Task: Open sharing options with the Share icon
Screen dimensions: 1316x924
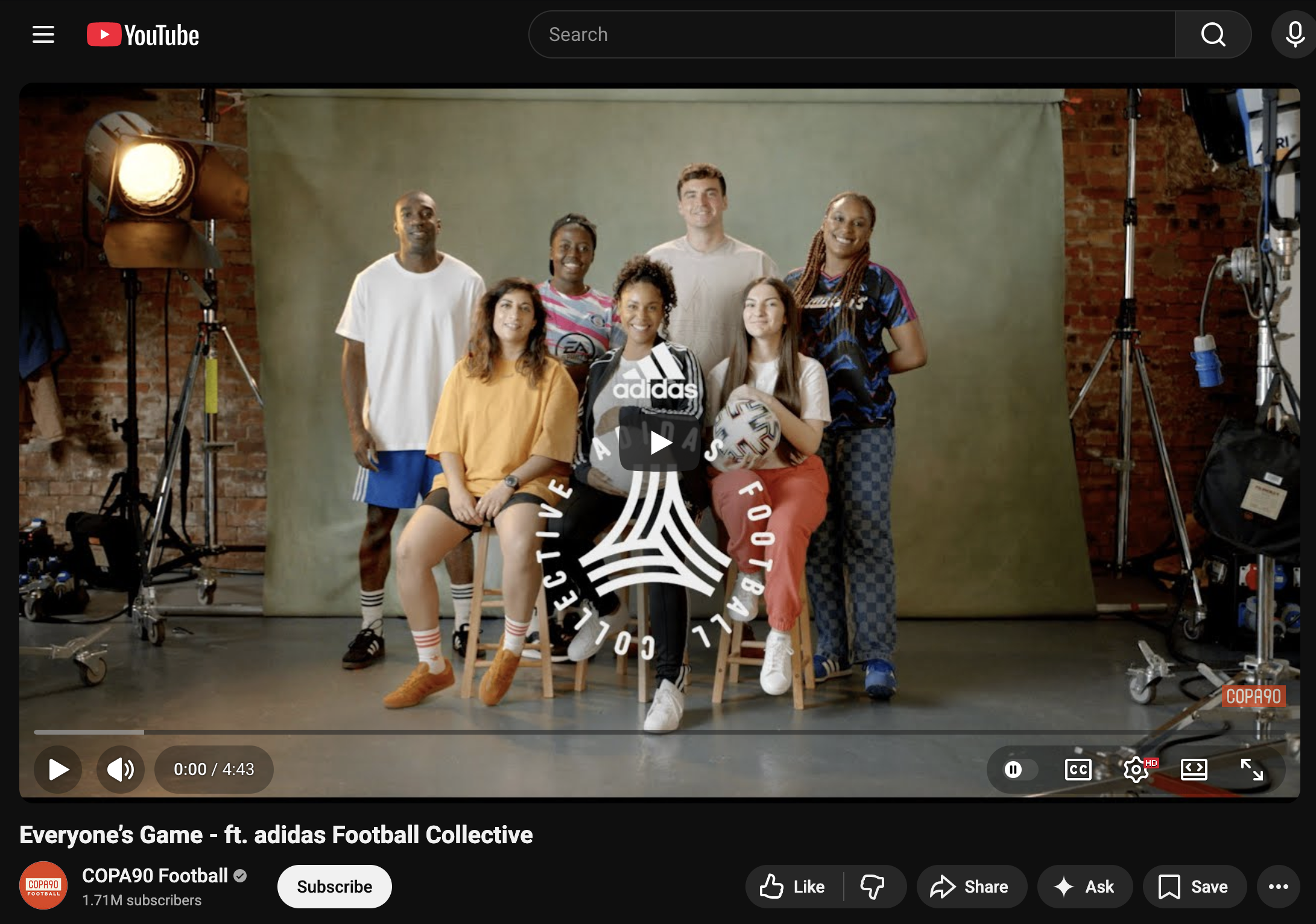Action: [945, 887]
